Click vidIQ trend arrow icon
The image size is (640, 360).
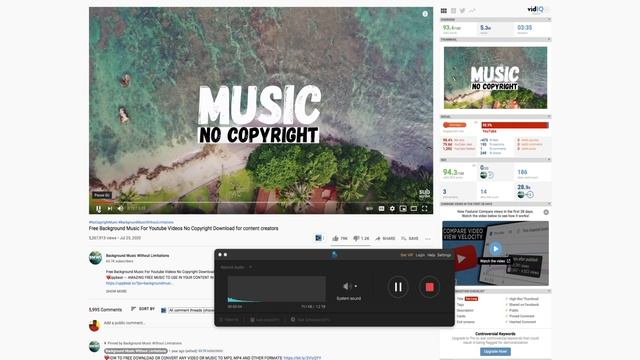pos(472,11)
